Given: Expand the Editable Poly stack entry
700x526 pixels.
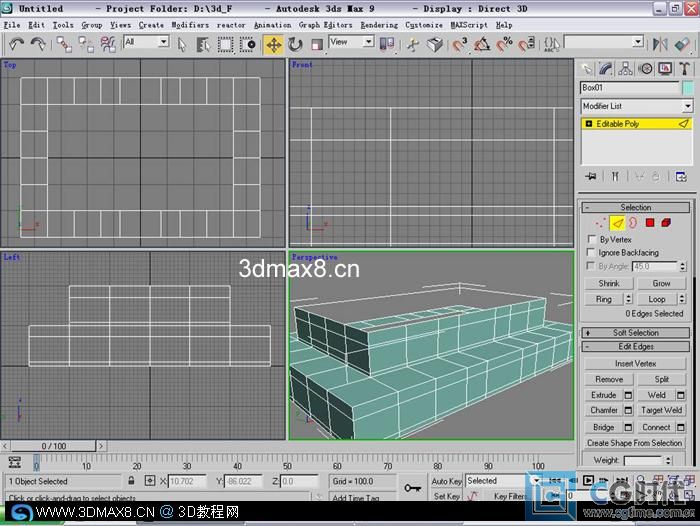Looking at the screenshot, I should click(x=588, y=124).
